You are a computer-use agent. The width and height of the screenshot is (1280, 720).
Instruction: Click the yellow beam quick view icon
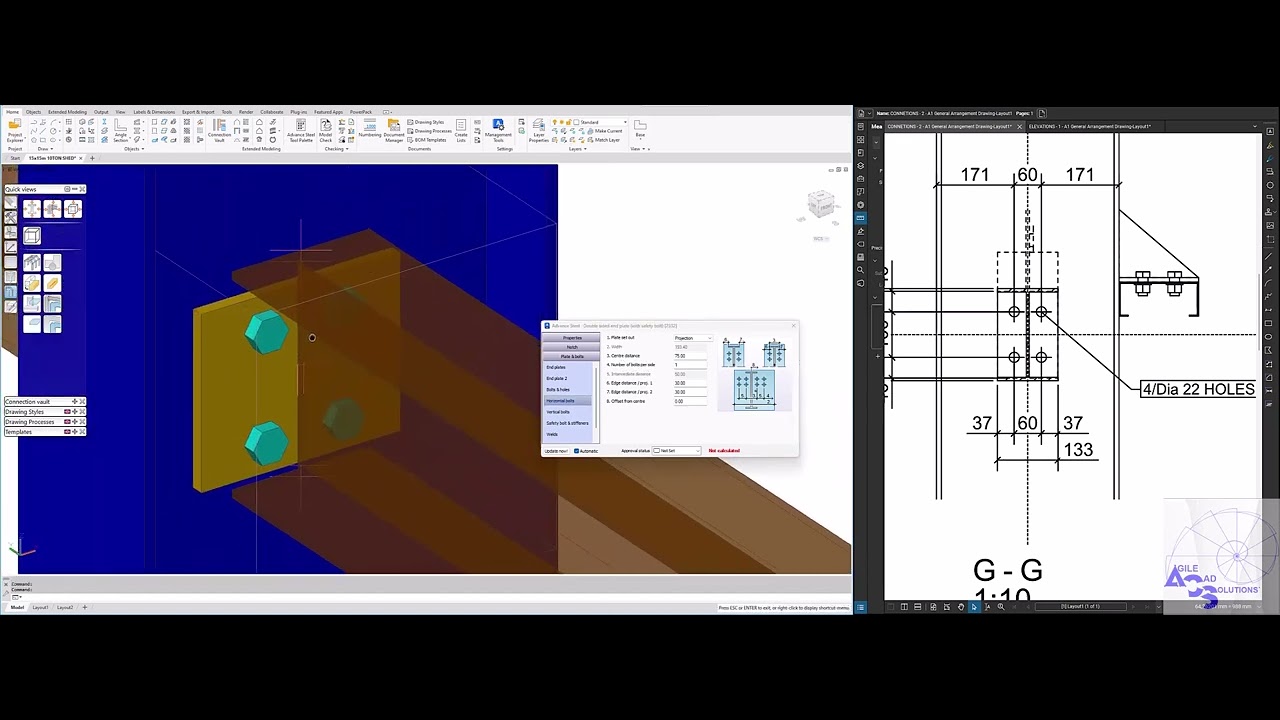pos(52,283)
